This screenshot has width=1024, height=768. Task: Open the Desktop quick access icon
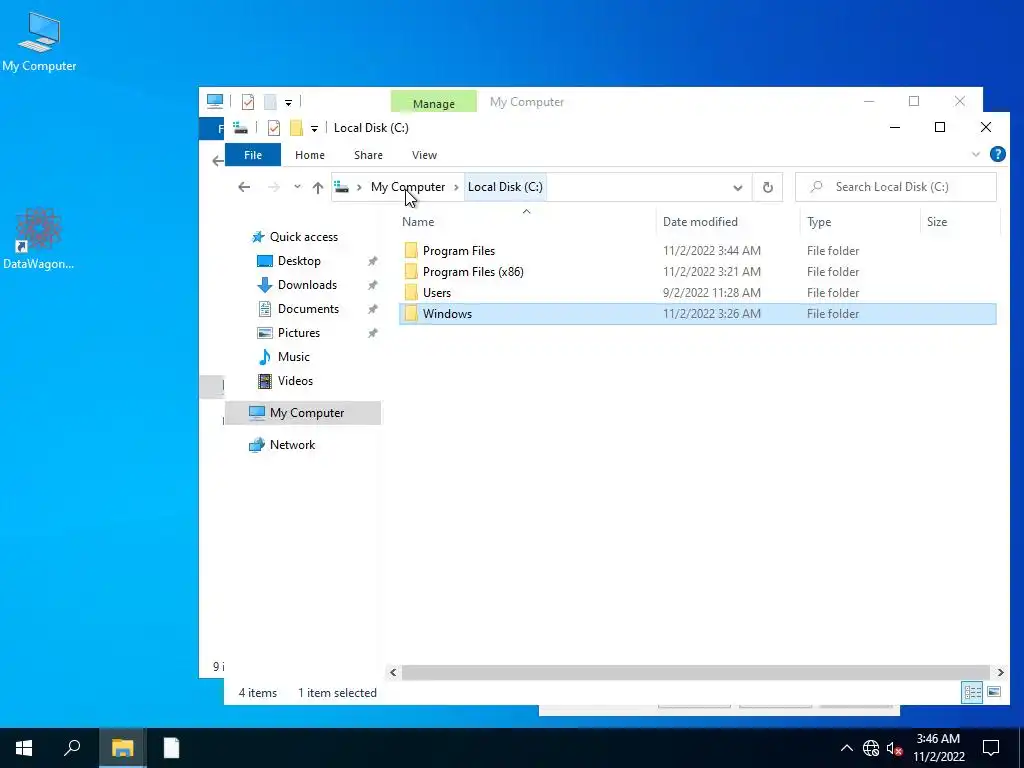tap(264, 261)
